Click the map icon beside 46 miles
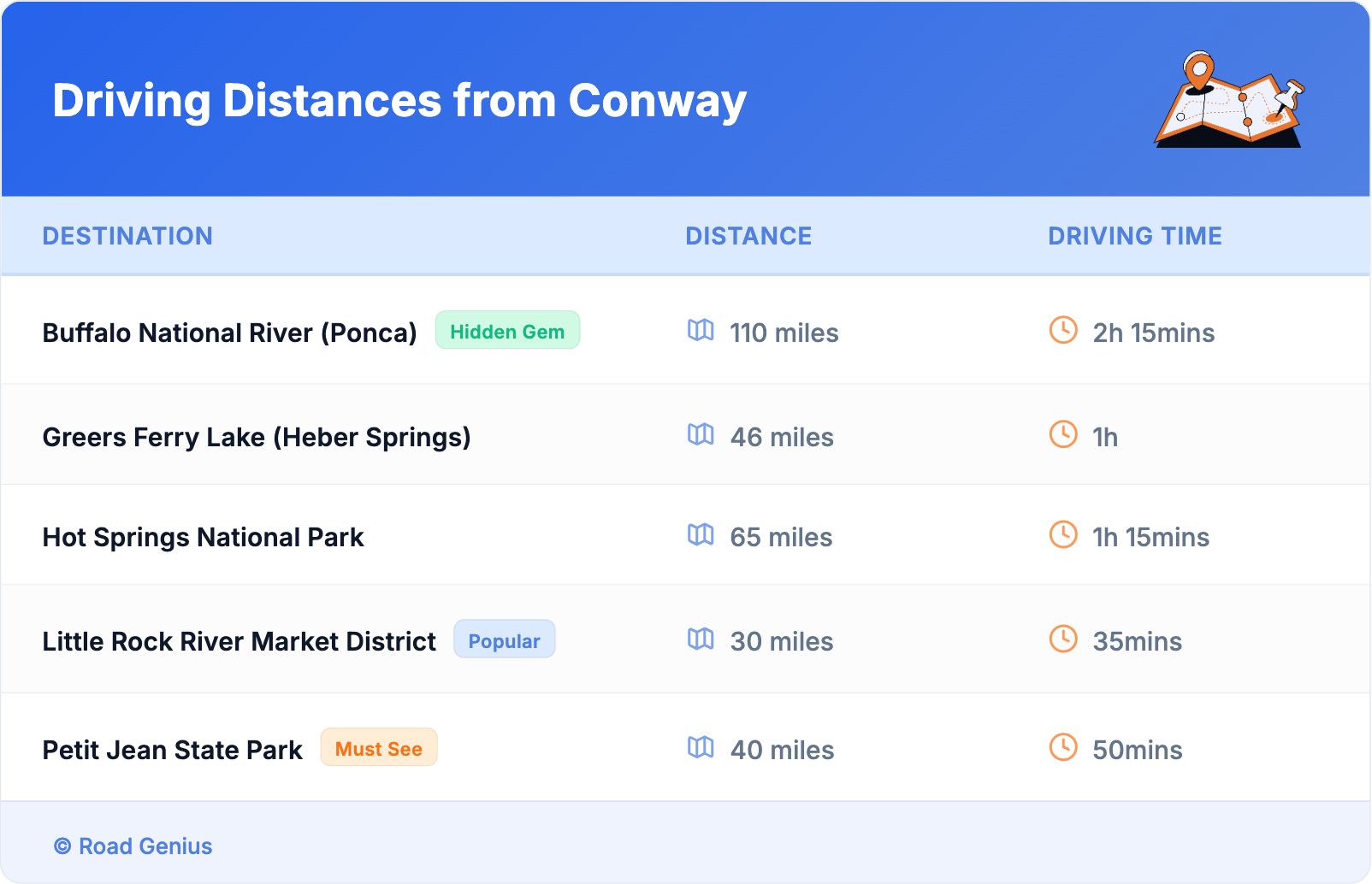This screenshot has height=884, width=1372. pos(701,434)
